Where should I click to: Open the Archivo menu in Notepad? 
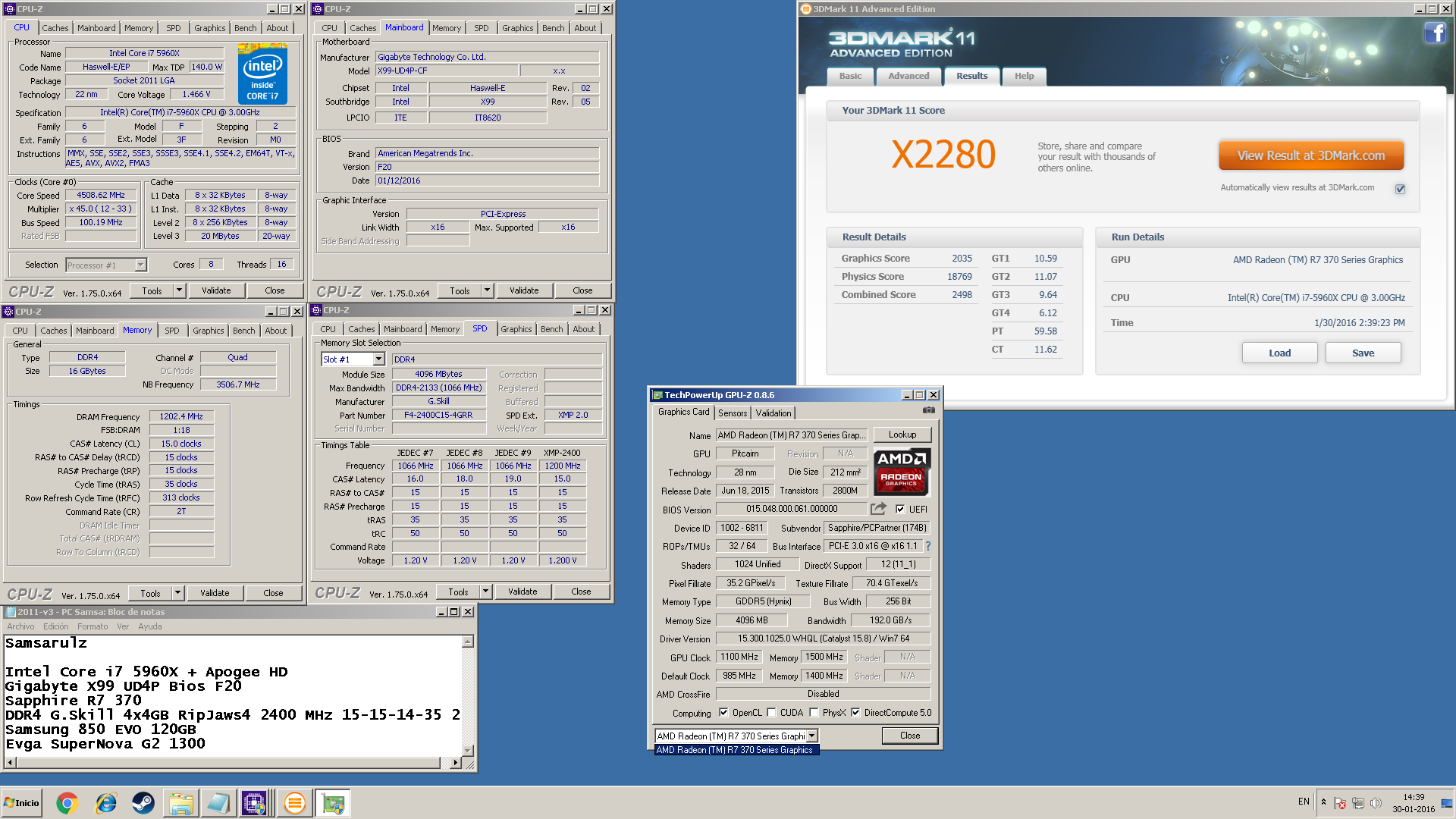[x=20, y=626]
